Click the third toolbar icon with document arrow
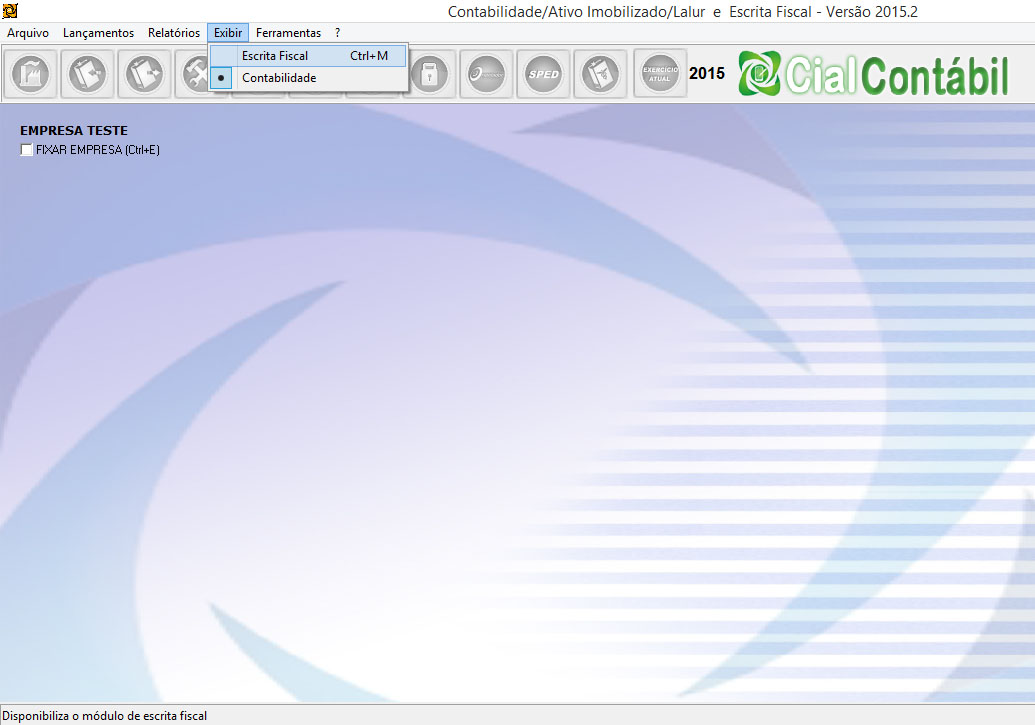This screenshot has height=725, width=1035. coord(145,74)
